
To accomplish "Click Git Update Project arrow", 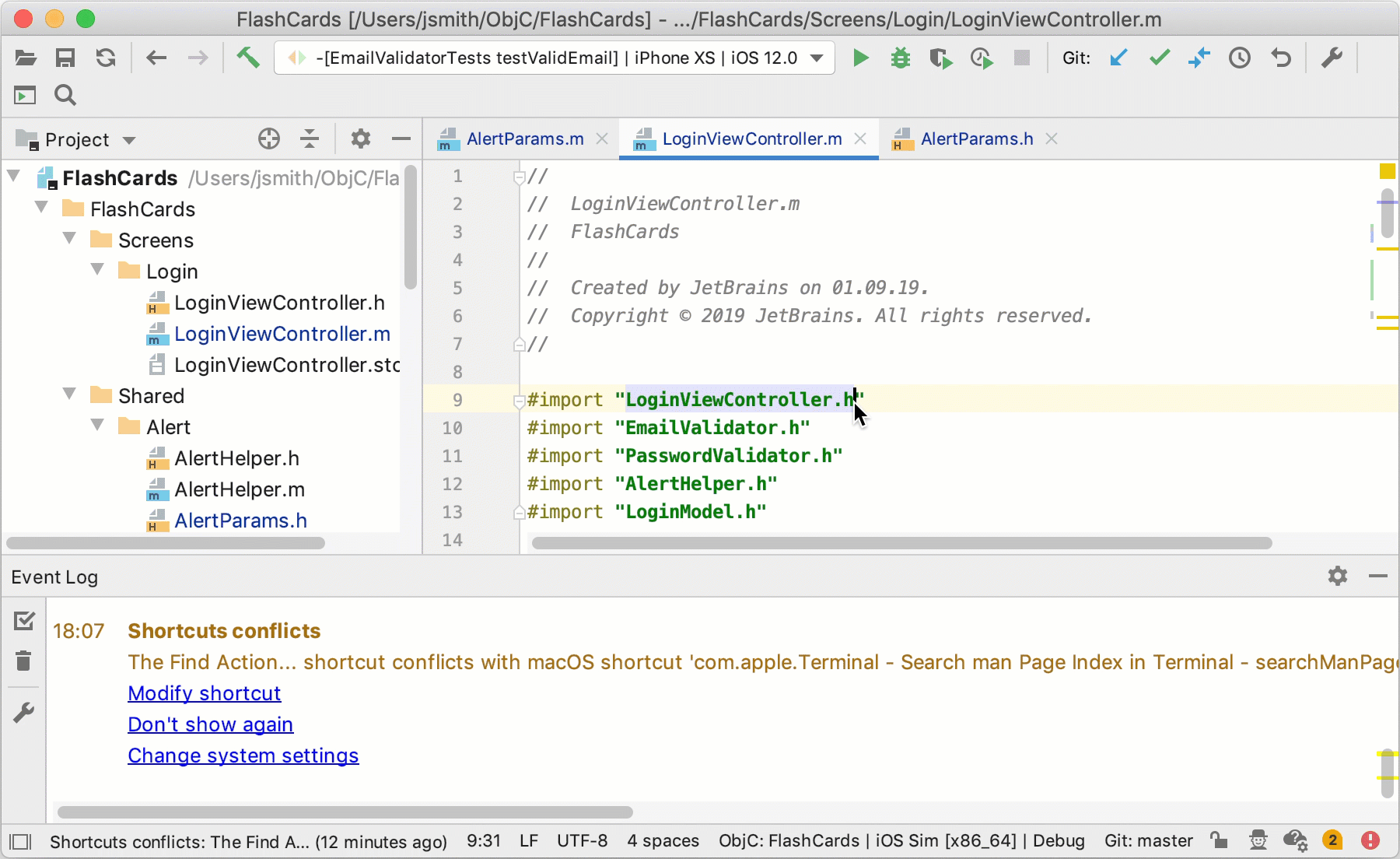I will coord(1118,58).
